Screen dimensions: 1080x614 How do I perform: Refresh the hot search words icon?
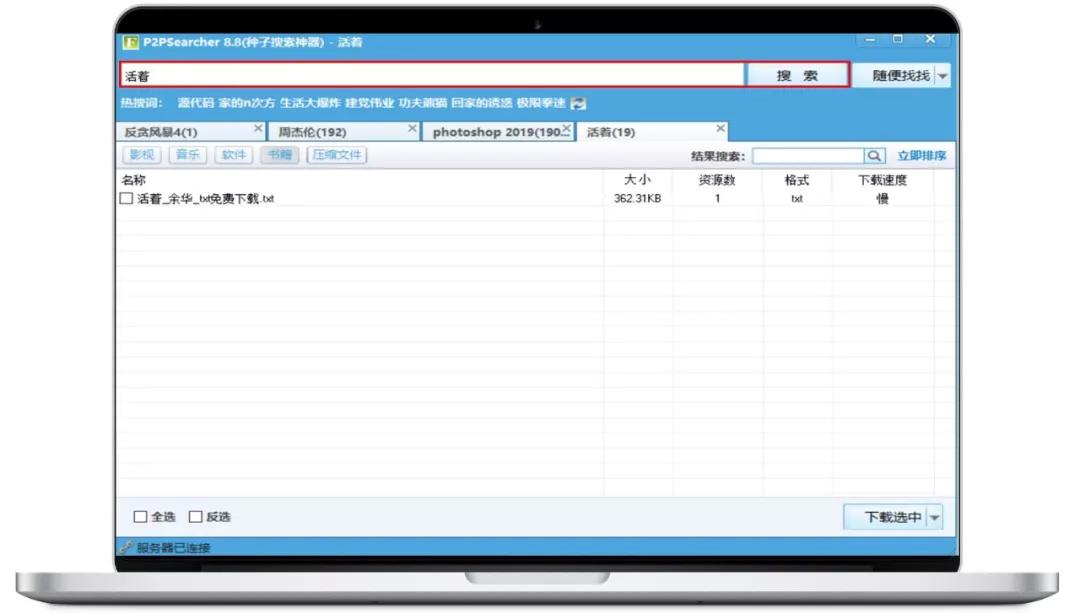[x=579, y=103]
